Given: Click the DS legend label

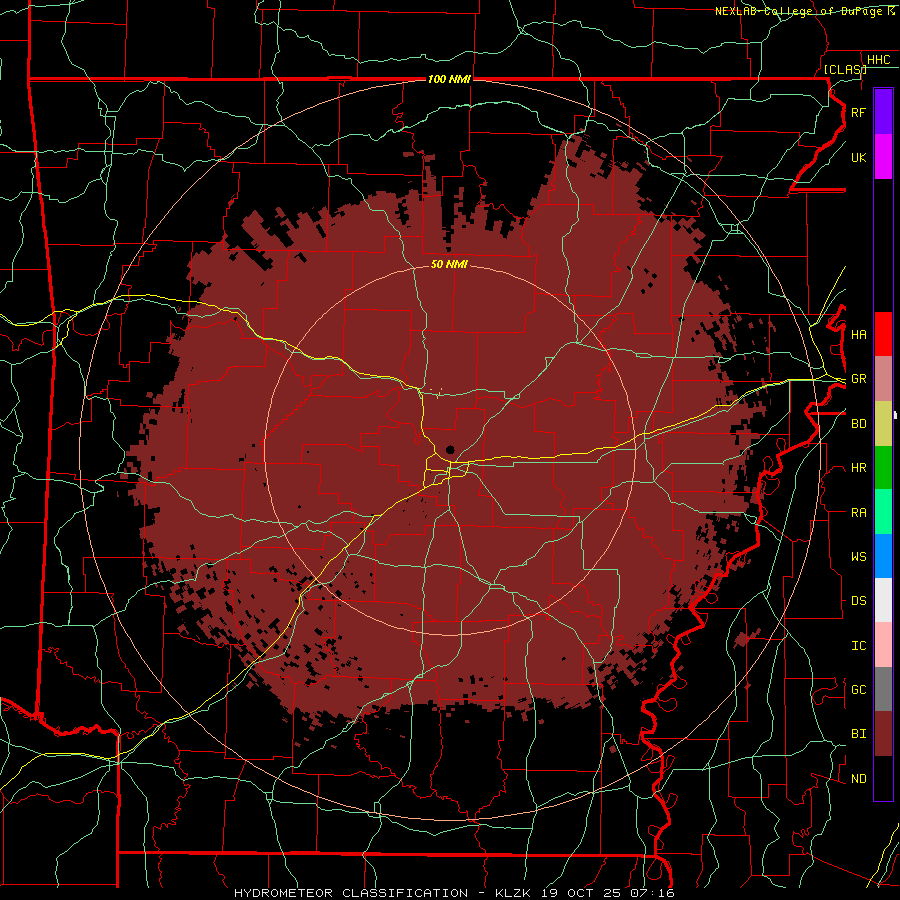Looking at the screenshot, I should (858, 601).
